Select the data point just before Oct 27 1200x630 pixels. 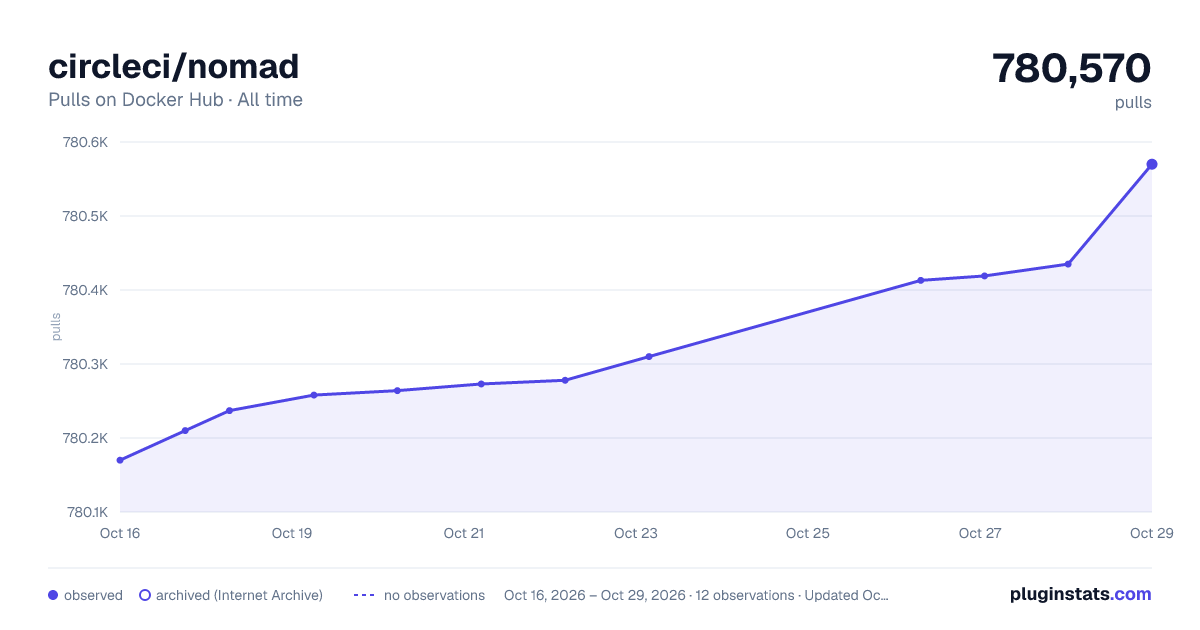click(x=920, y=280)
